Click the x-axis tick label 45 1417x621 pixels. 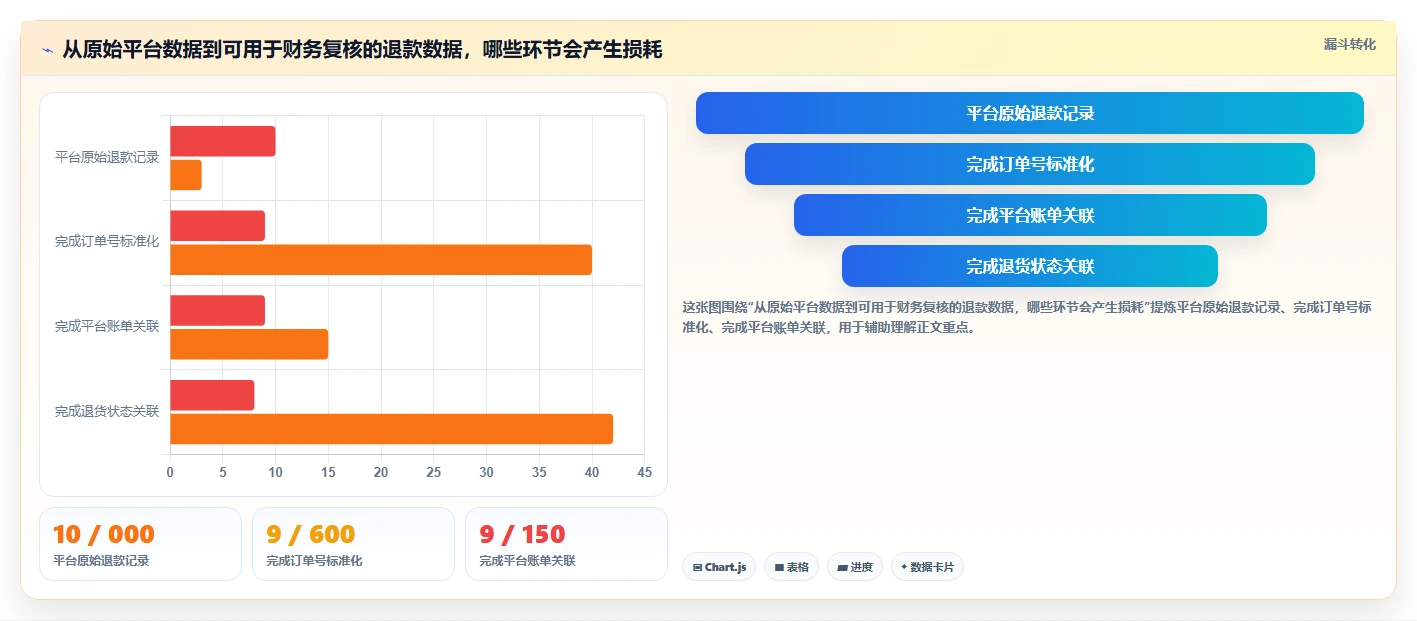pos(644,472)
